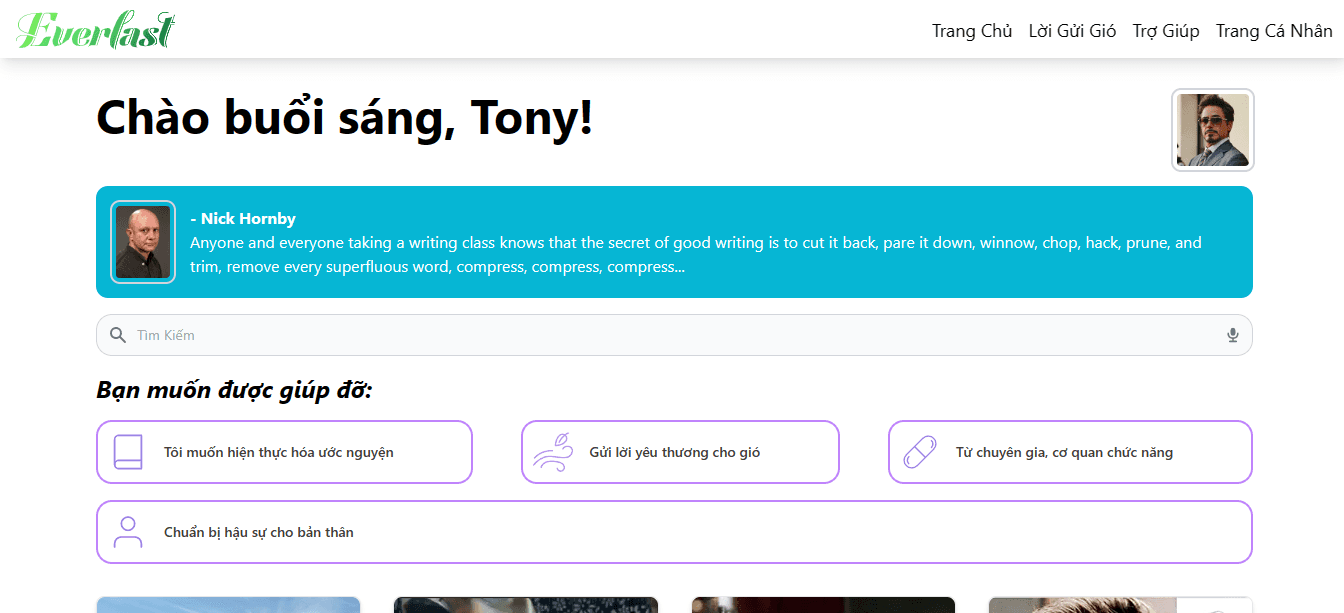
Task: Choose "Chuẩn bị hậu sự cho bản thân"
Action: click(259, 533)
